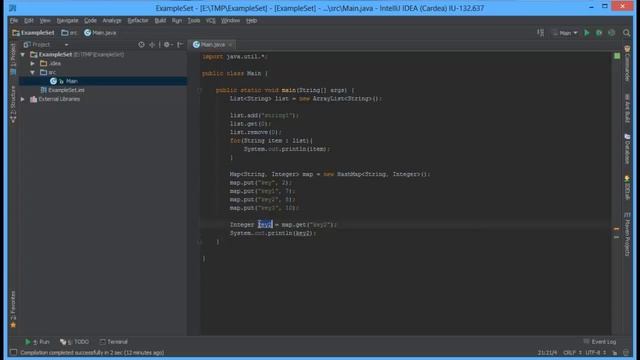This screenshot has width=640, height=360.
Task: Open the Event Log button
Action: point(600,342)
